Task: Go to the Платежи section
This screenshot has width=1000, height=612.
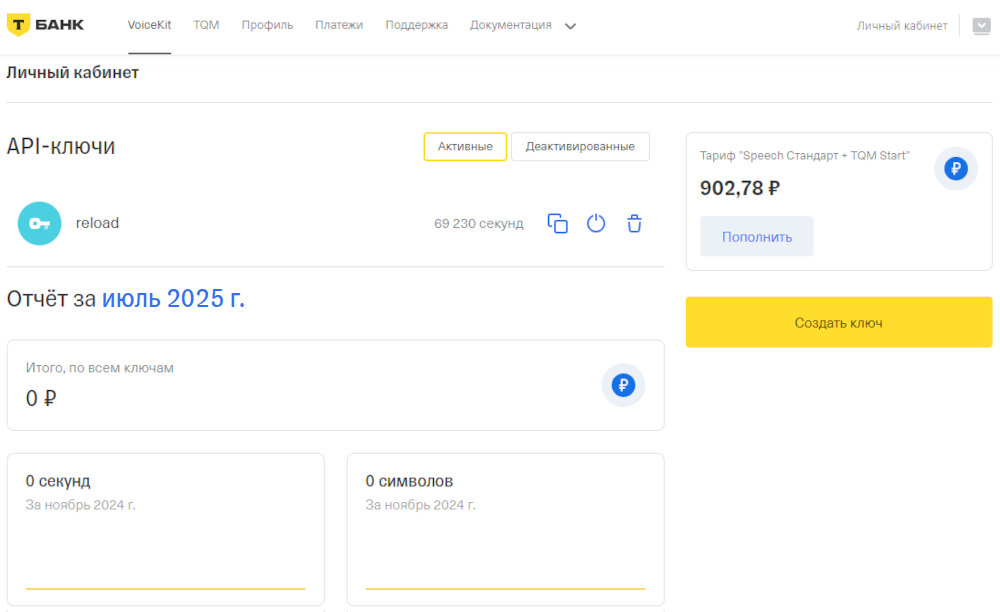Action: [339, 25]
